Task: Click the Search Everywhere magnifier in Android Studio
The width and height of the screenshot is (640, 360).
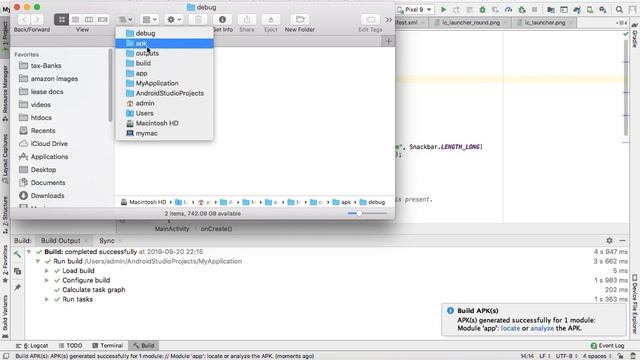Action: (619, 9)
